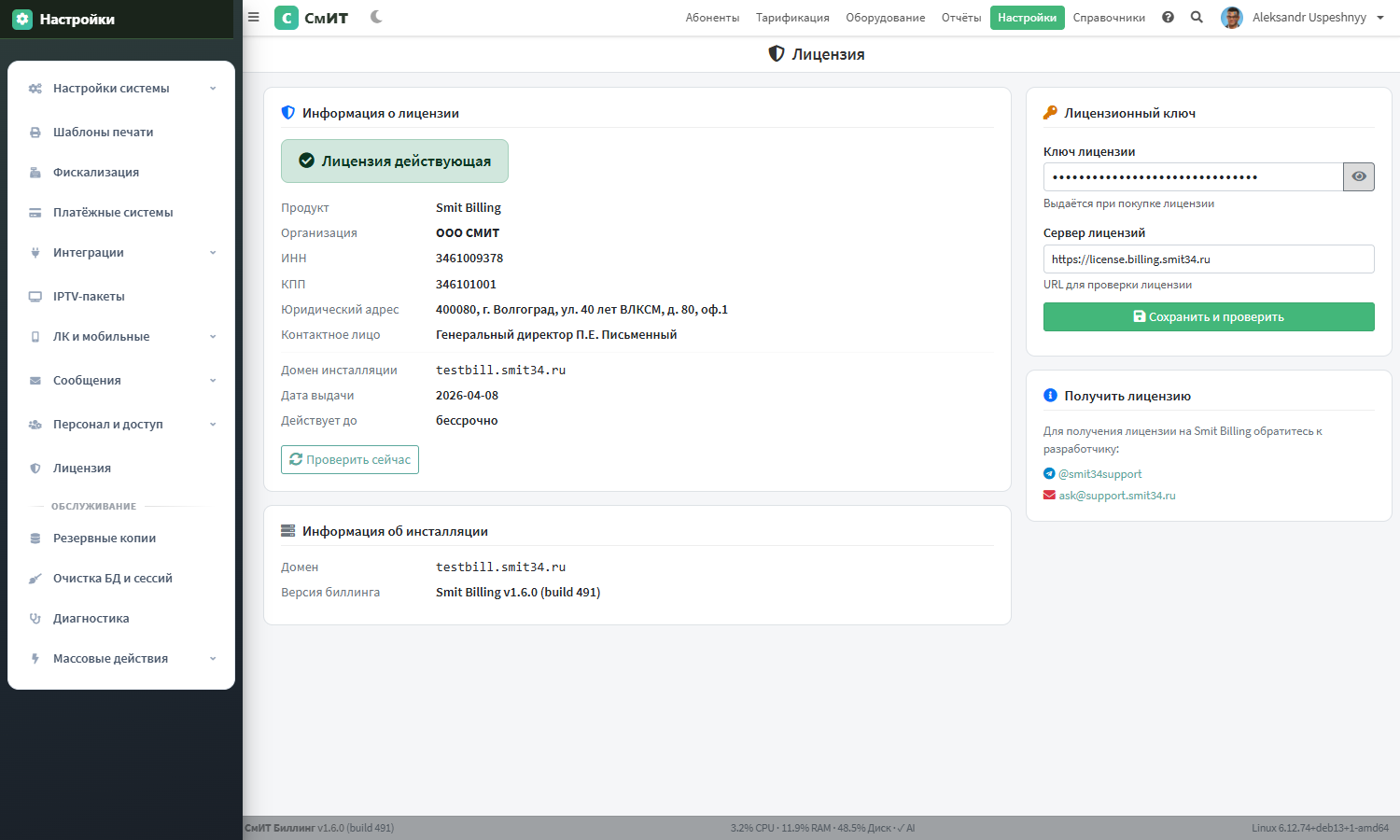1400x840 pixels.
Task: Click the green СмИТ logo icon
Action: pyautogui.click(x=287, y=18)
